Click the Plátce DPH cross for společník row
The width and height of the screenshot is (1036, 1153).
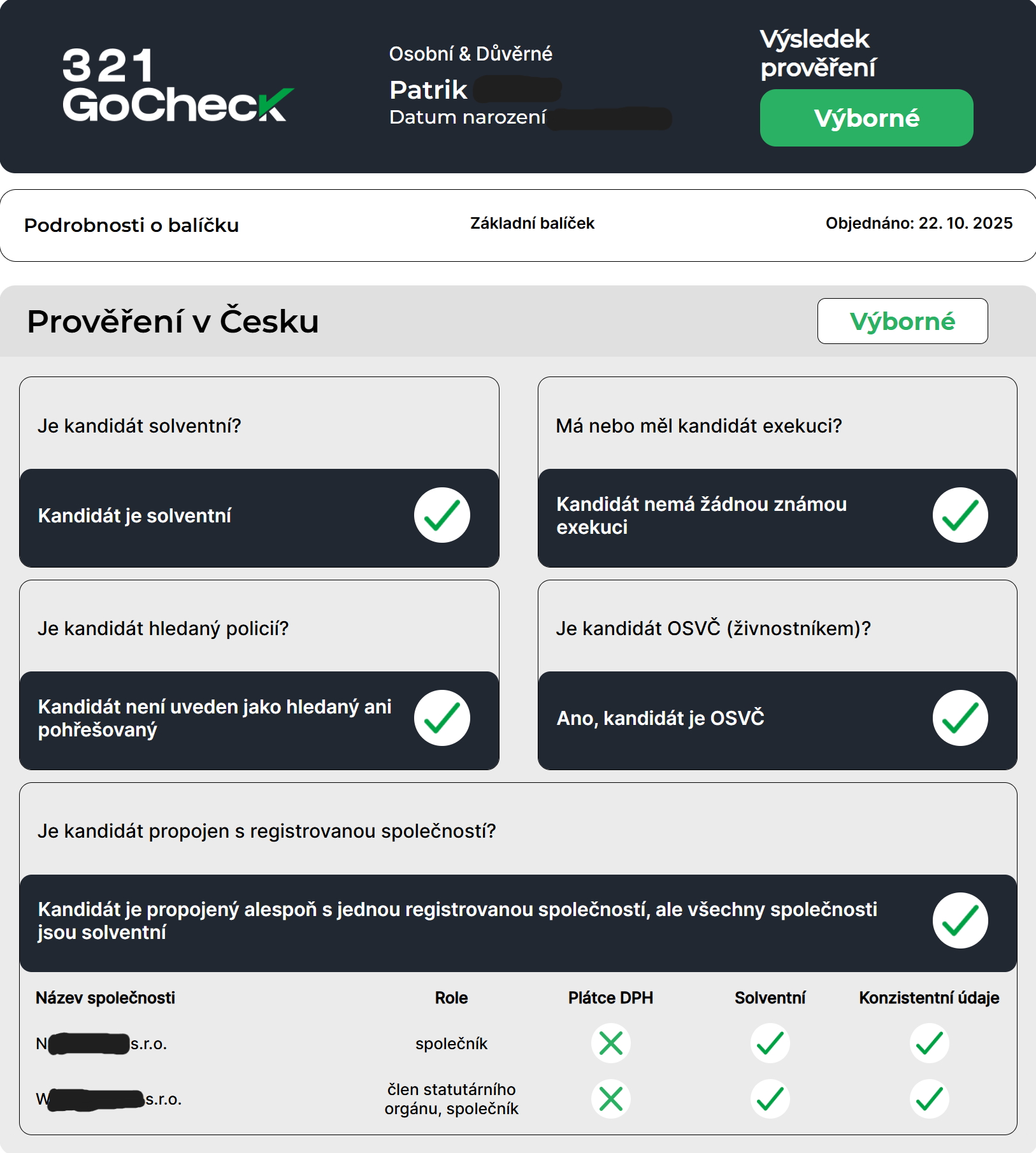point(610,1043)
